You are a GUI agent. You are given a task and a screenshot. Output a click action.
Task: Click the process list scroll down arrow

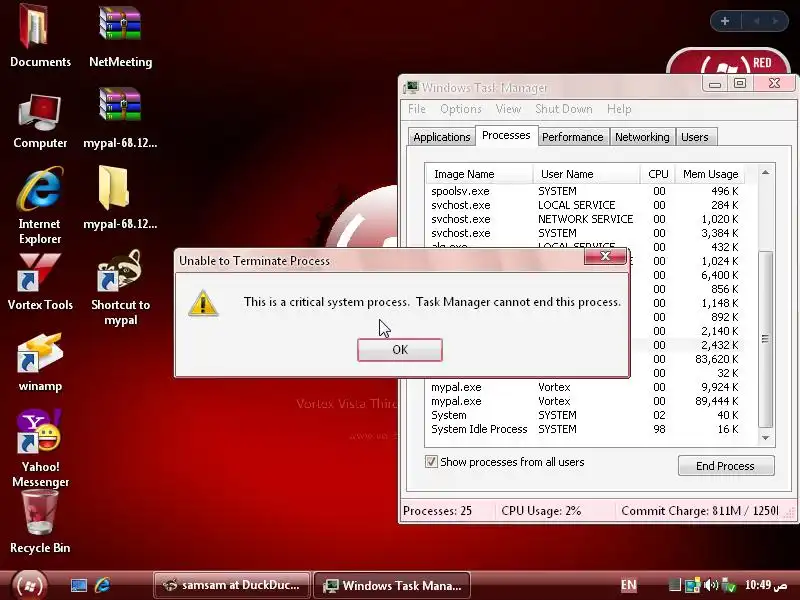[765, 438]
